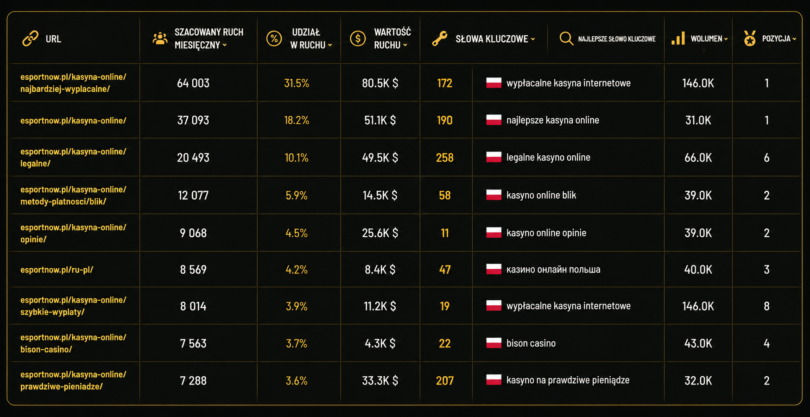Screen dimensions: 810x417
Task: Open the Wolumen column sort dropdown
Action: (x=726, y=39)
